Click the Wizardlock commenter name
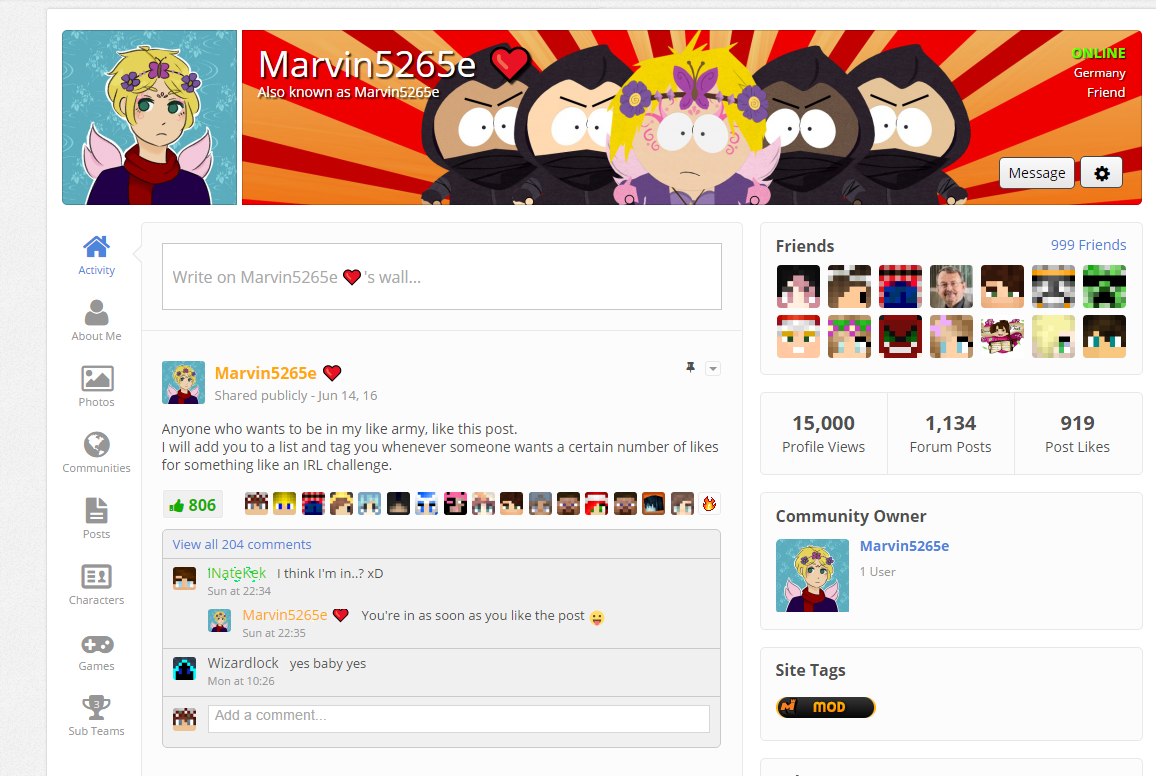The image size is (1156, 776). point(243,663)
